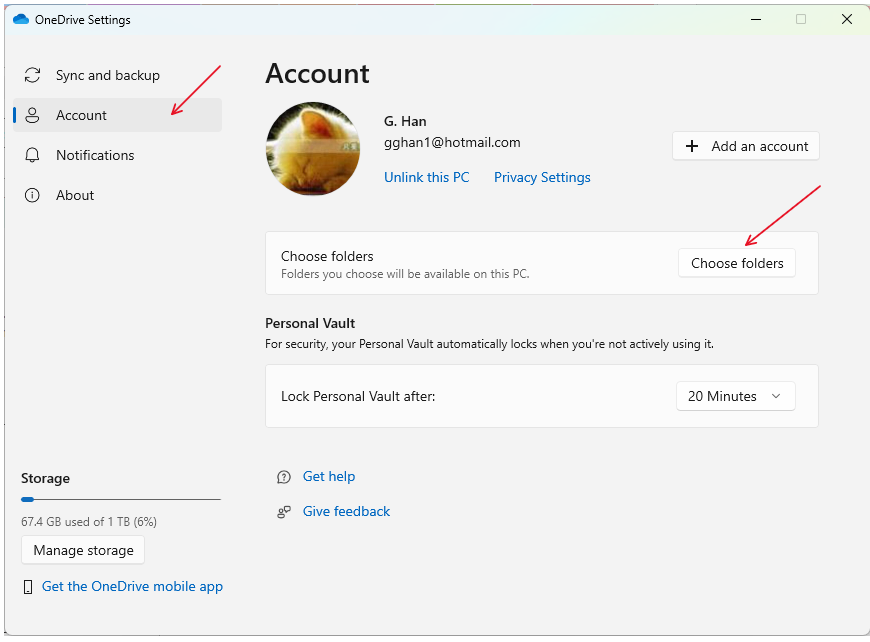Click the profile picture thumbnail

pyautogui.click(x=312, y=148)
